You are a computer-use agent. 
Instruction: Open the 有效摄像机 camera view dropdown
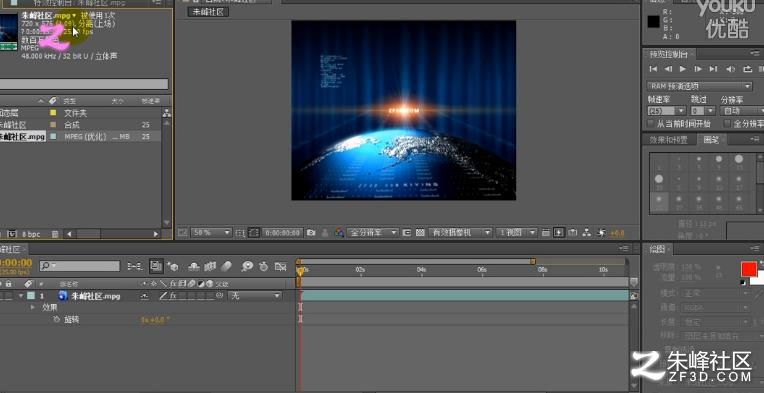pos(460,233)
